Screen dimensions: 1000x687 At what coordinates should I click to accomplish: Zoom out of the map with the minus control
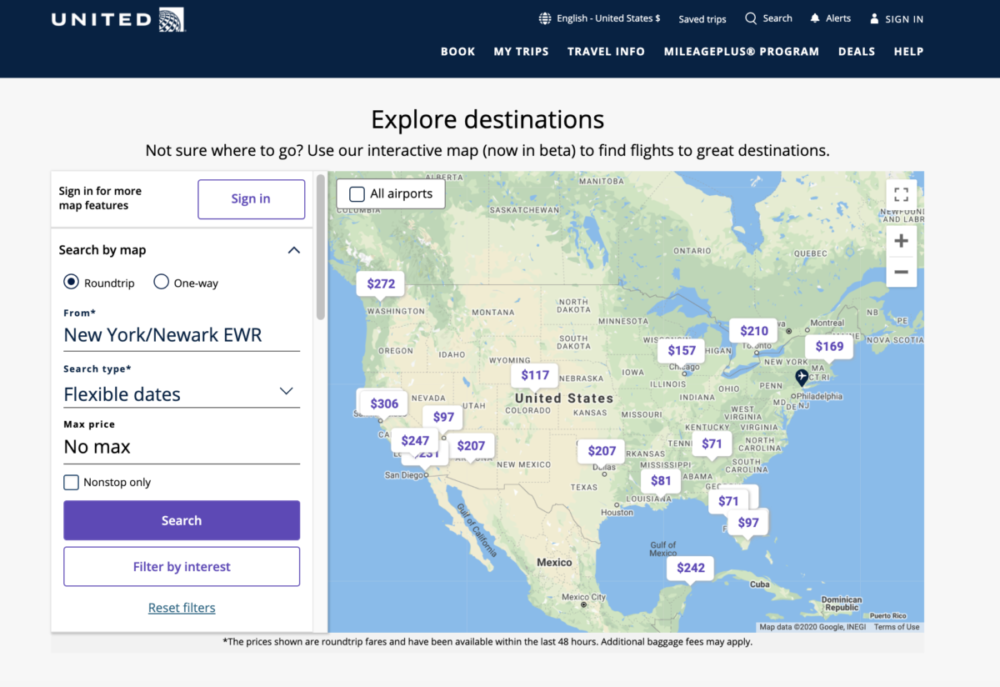[x=901, y=273]
